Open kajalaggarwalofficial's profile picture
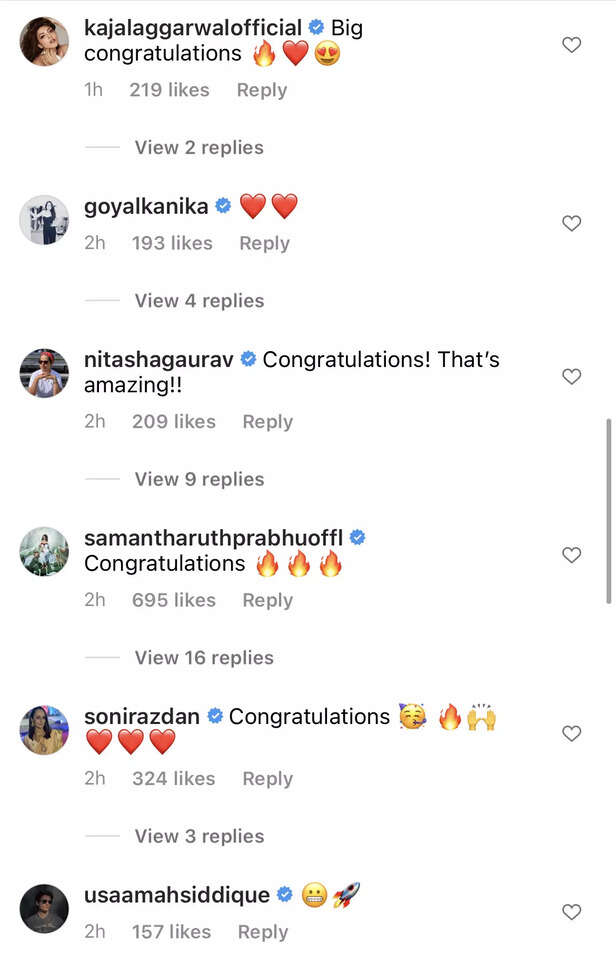The height and width of the screenshot is (962, 616). click(x=44, y=42)
